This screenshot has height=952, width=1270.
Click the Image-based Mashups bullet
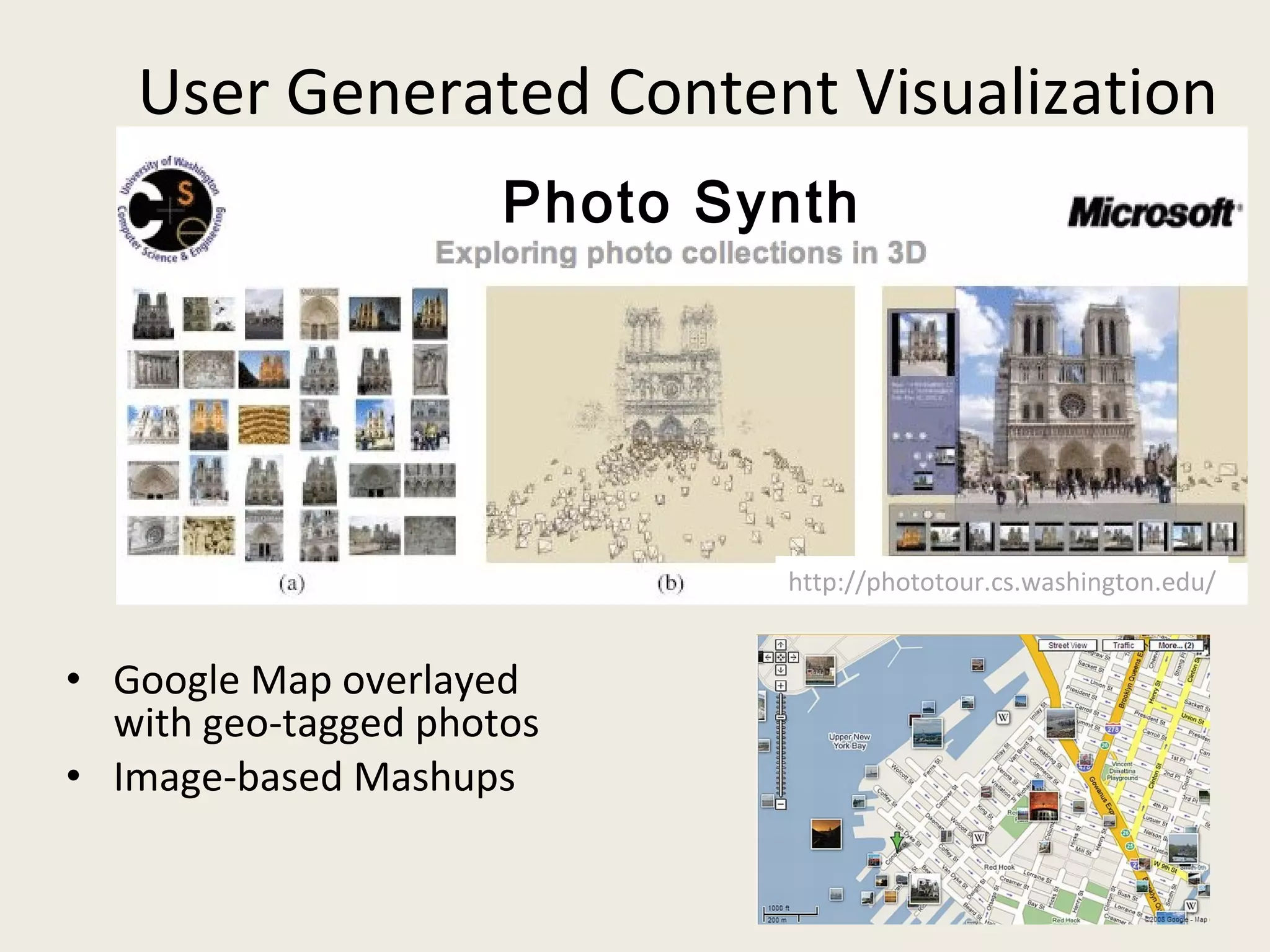pos(314,776)
